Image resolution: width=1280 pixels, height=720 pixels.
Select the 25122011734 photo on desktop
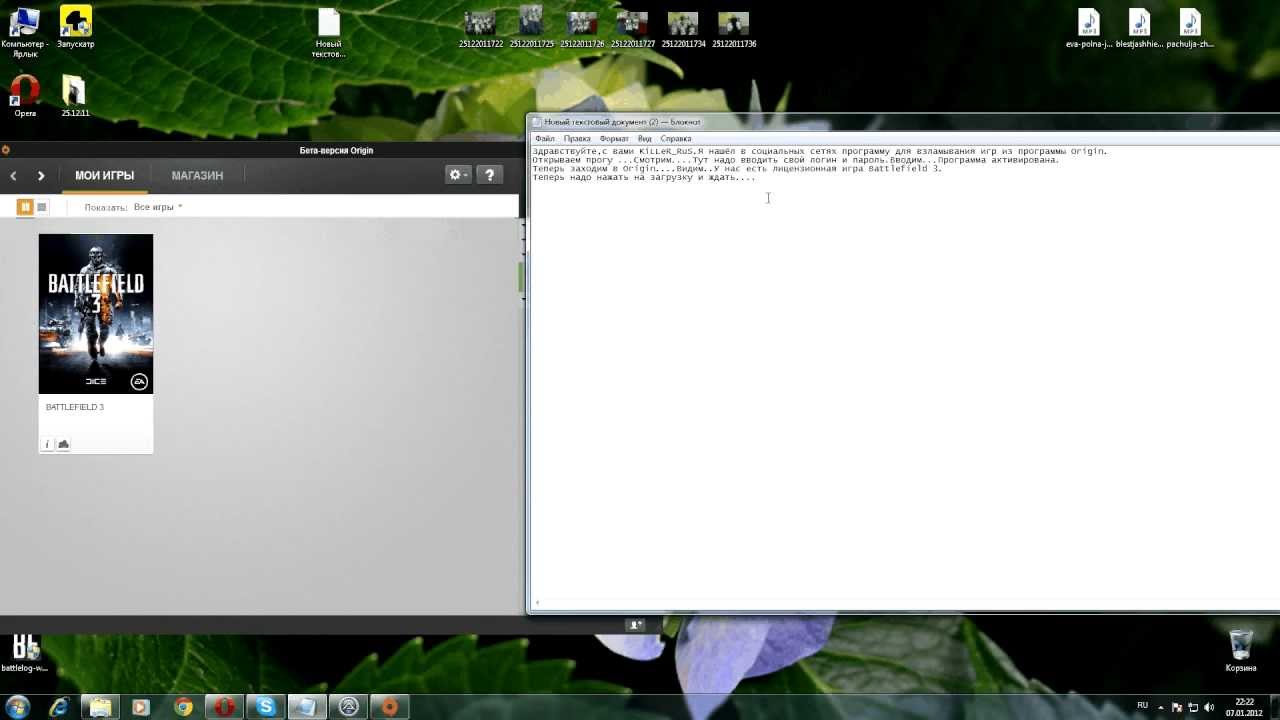click(683, 29)
